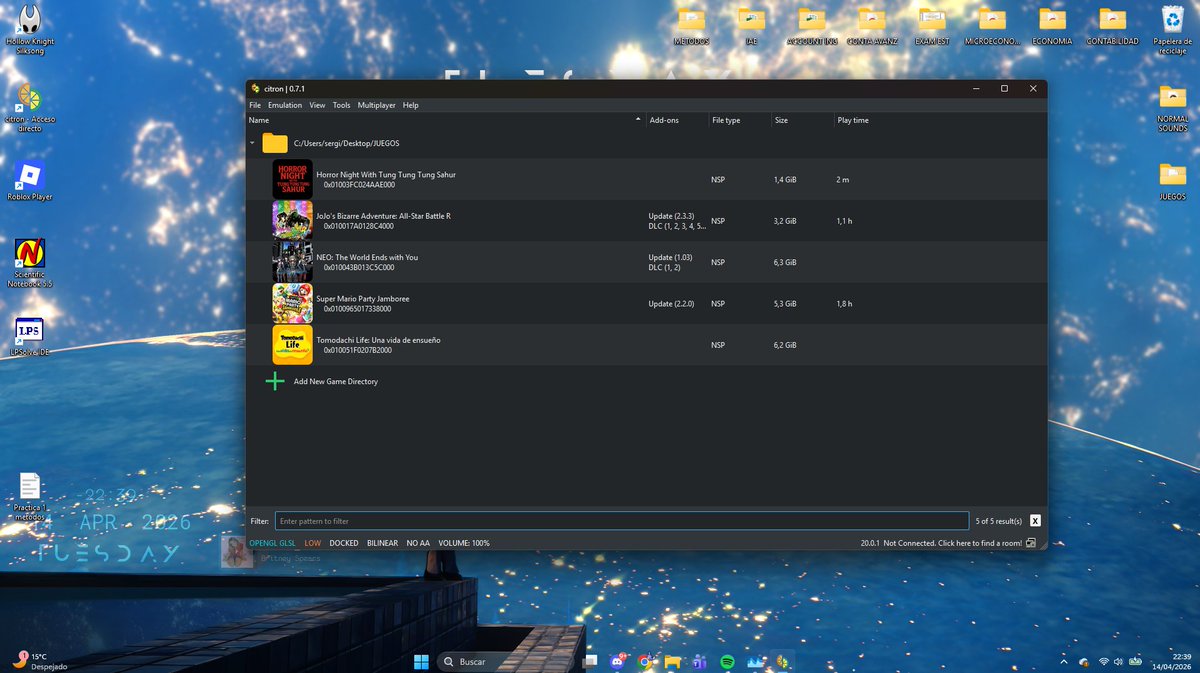Clear the filter with the X button

click(1035, 521)
